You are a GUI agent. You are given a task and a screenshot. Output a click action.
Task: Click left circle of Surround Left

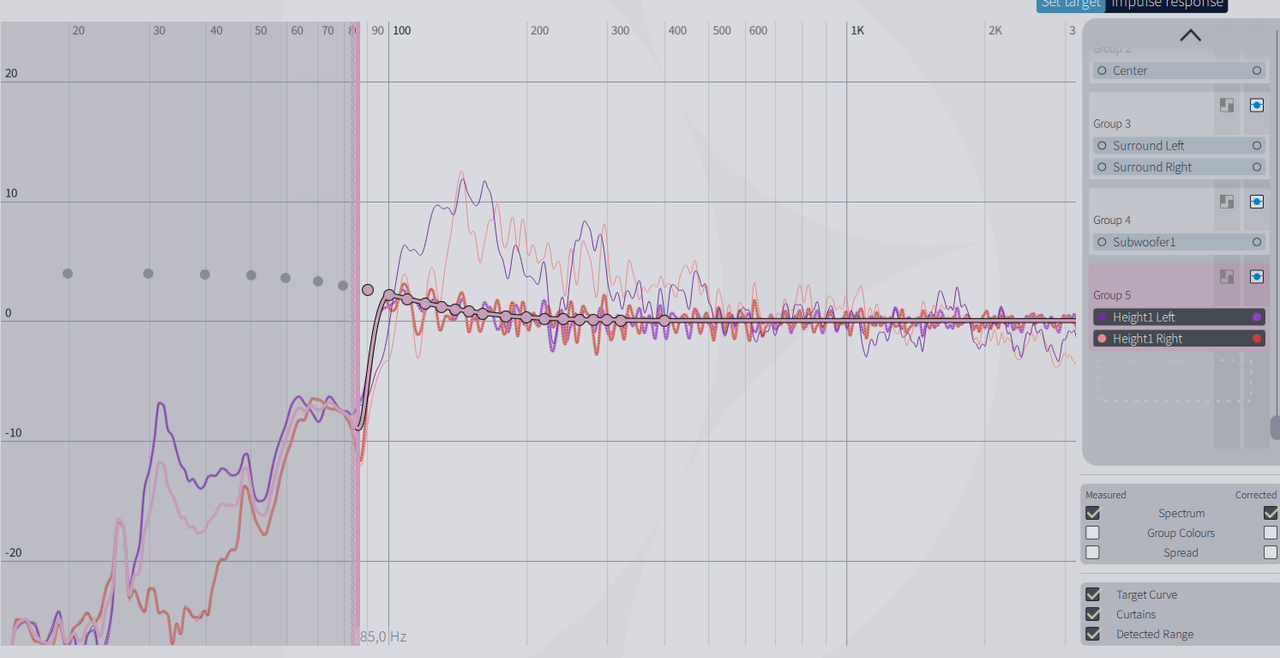(x=1102, y=146)
